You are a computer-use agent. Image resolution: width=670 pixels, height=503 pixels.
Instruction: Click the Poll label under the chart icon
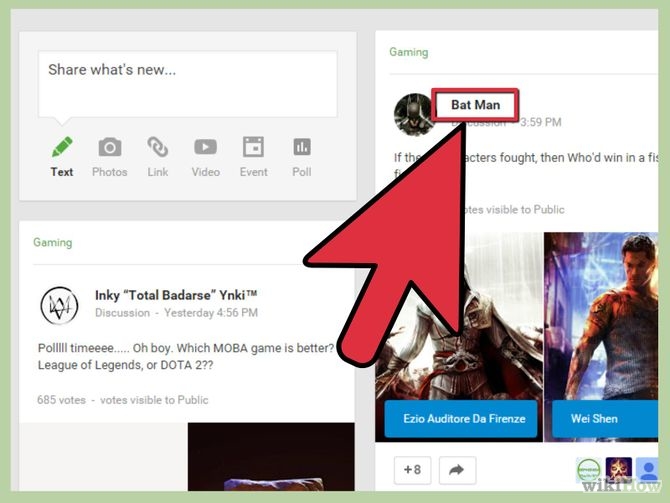[x=302, y=172]
